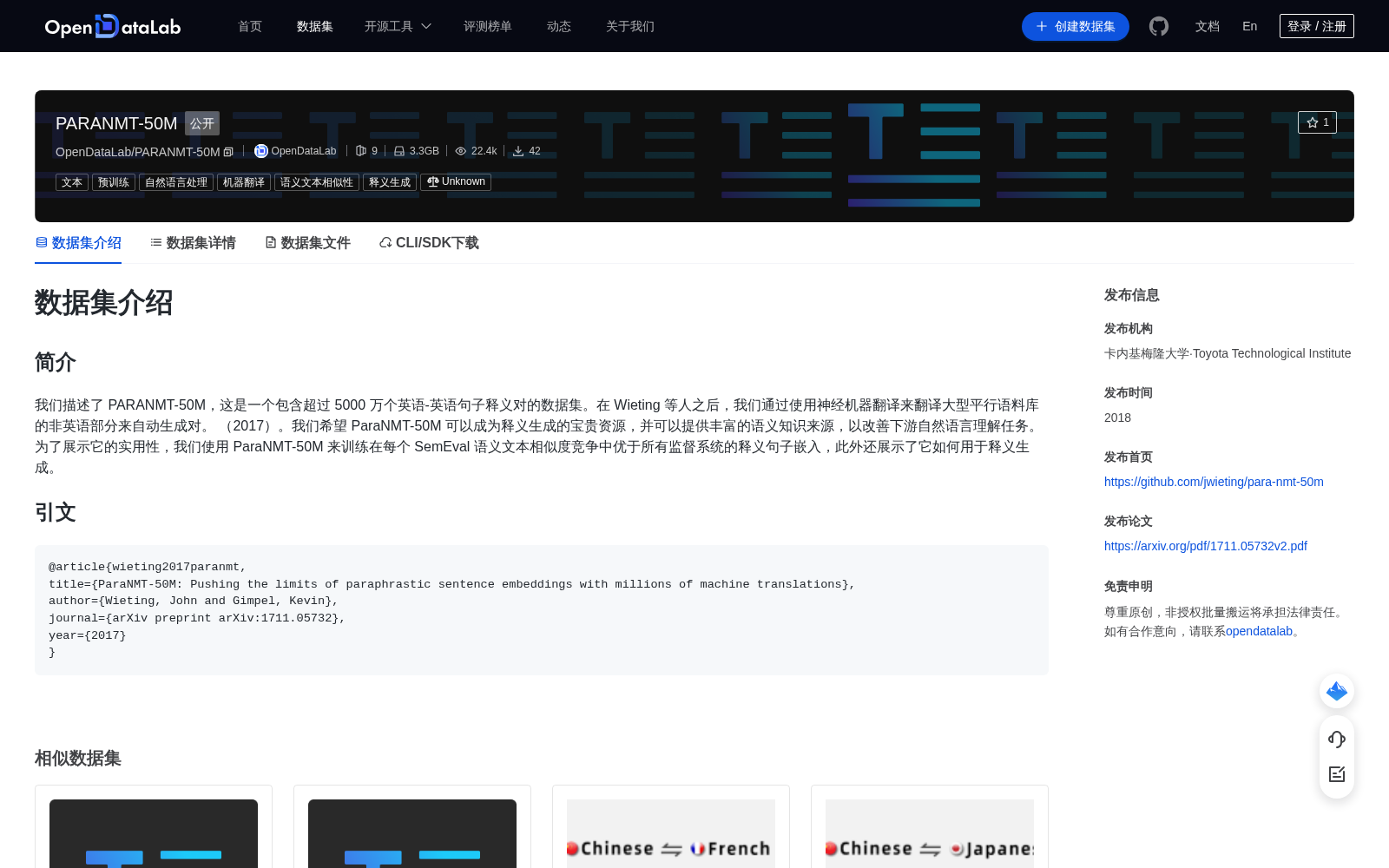Switch to the 数据集详情 tab

point(193,243)
